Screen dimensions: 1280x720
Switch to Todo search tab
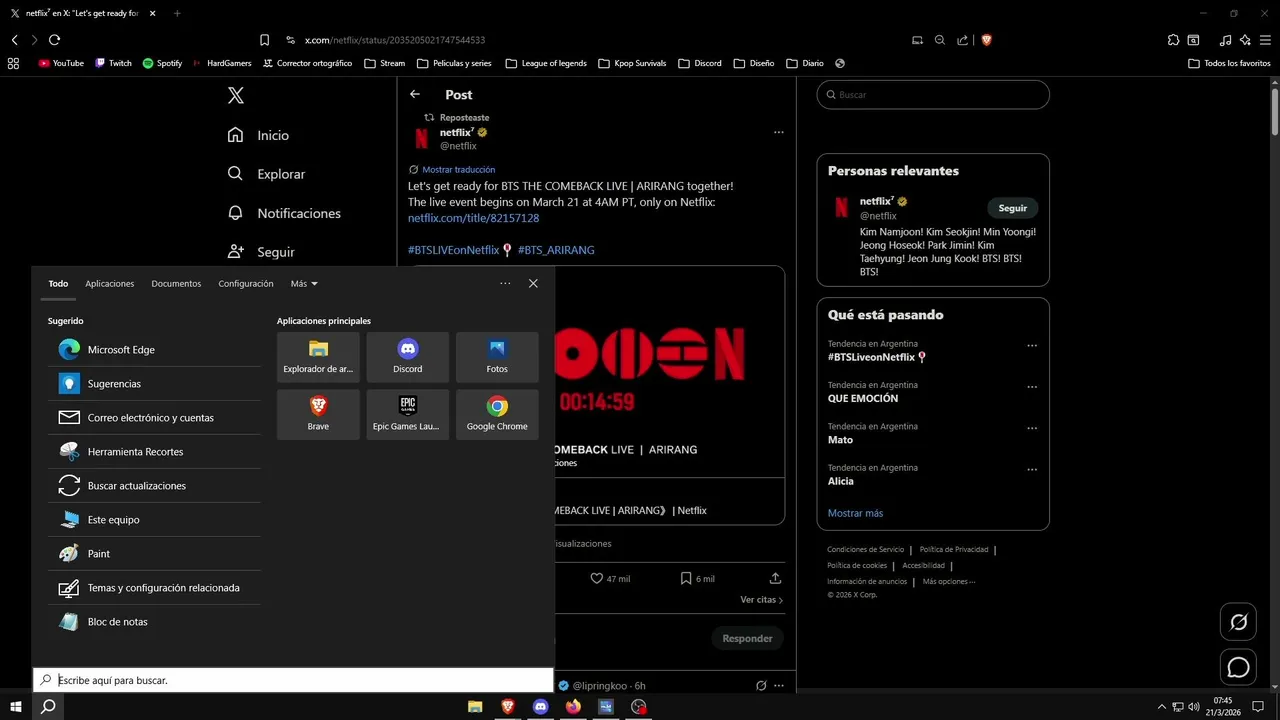pyautogui.click(x=58, y=284)
